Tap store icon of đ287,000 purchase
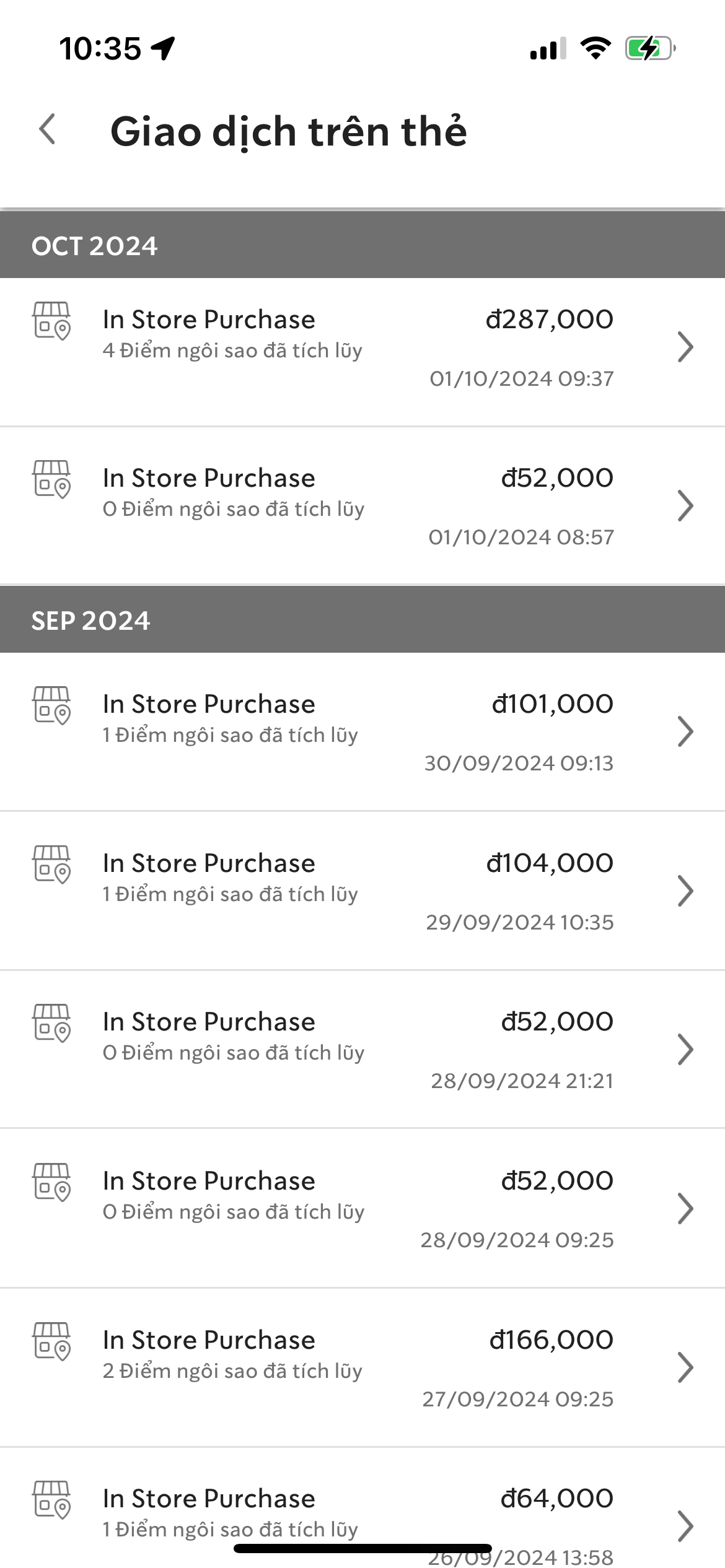The image size is (725, 1568). (51, 321)
